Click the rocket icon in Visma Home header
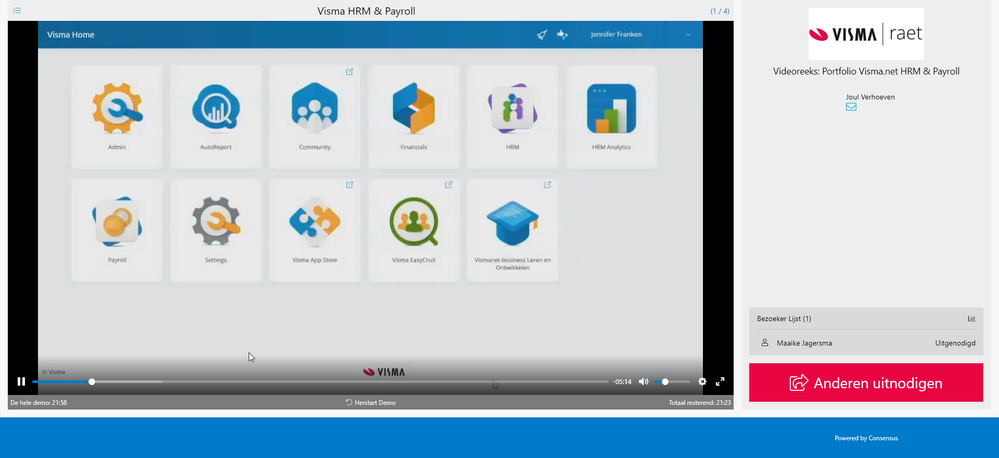 542,34
